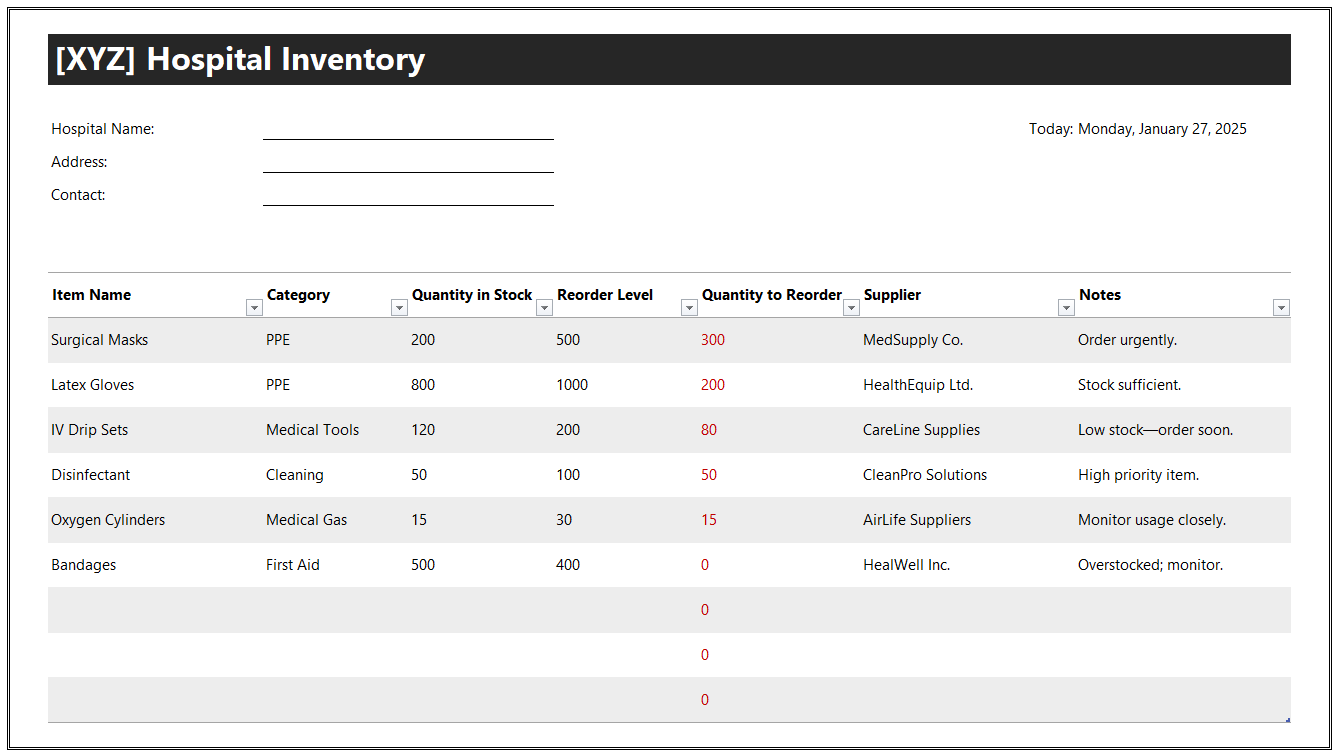This screenshot has width=1335, height=756.
Task: Open the Reorder Level filter dropdown
Action: click(689, 308)
